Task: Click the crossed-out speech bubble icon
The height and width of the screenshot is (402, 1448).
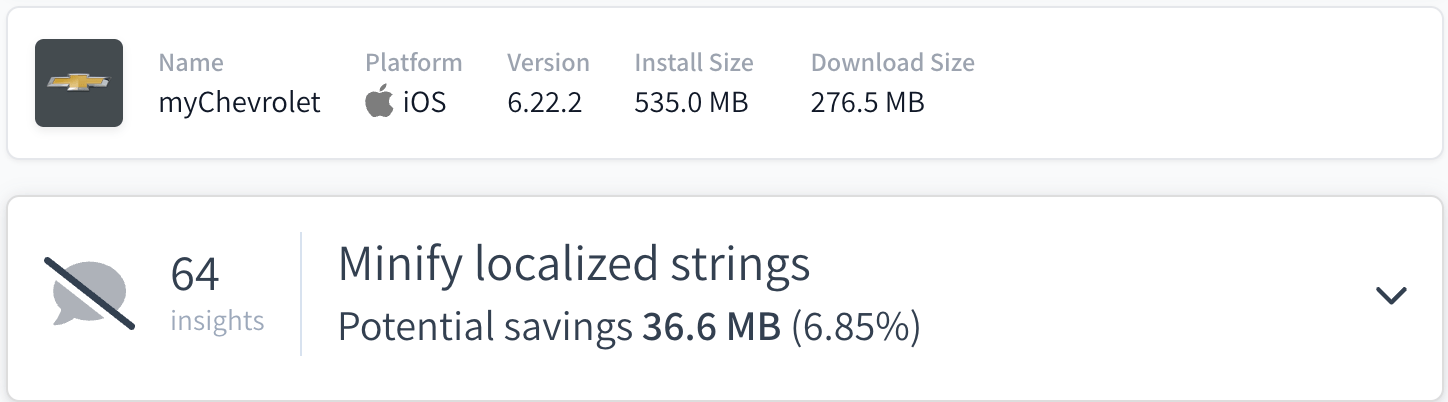Action: (89, 293)
